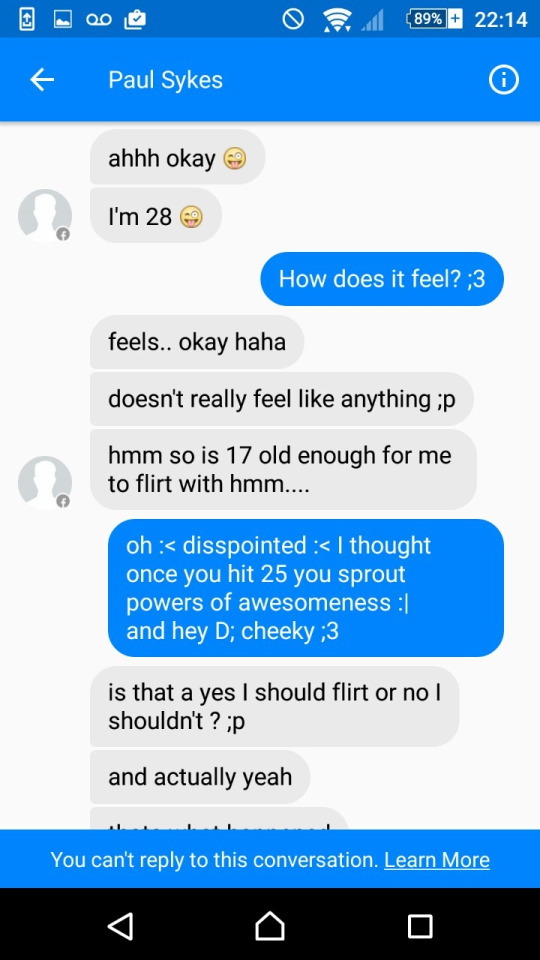540x960 pixels.
Task: Tap the Wi-Fi icon in the status bar
Action: 337,20
